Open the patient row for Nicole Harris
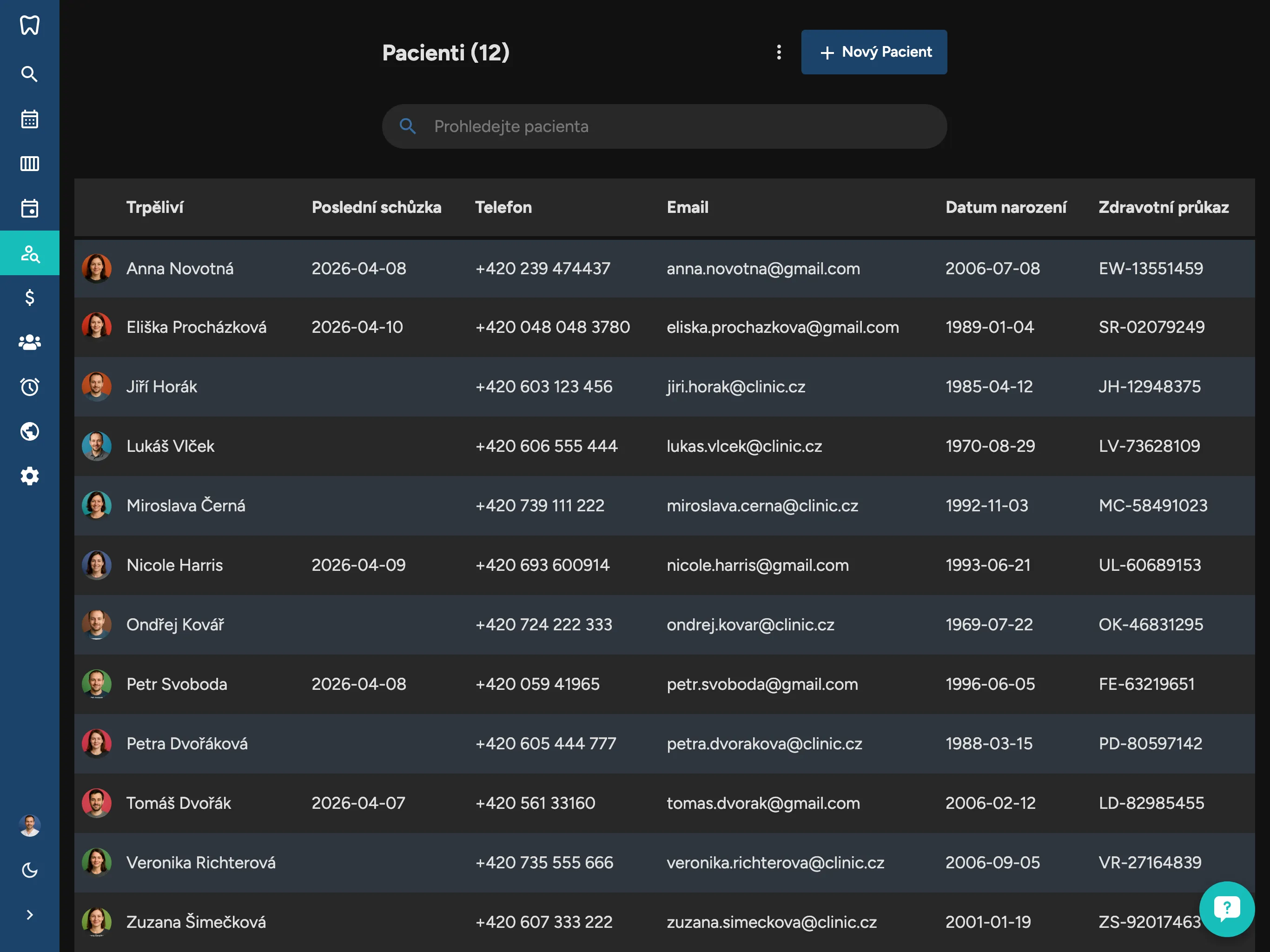Image resolution: width=1270 pixels, height=952 pixels. click(174, 565)
